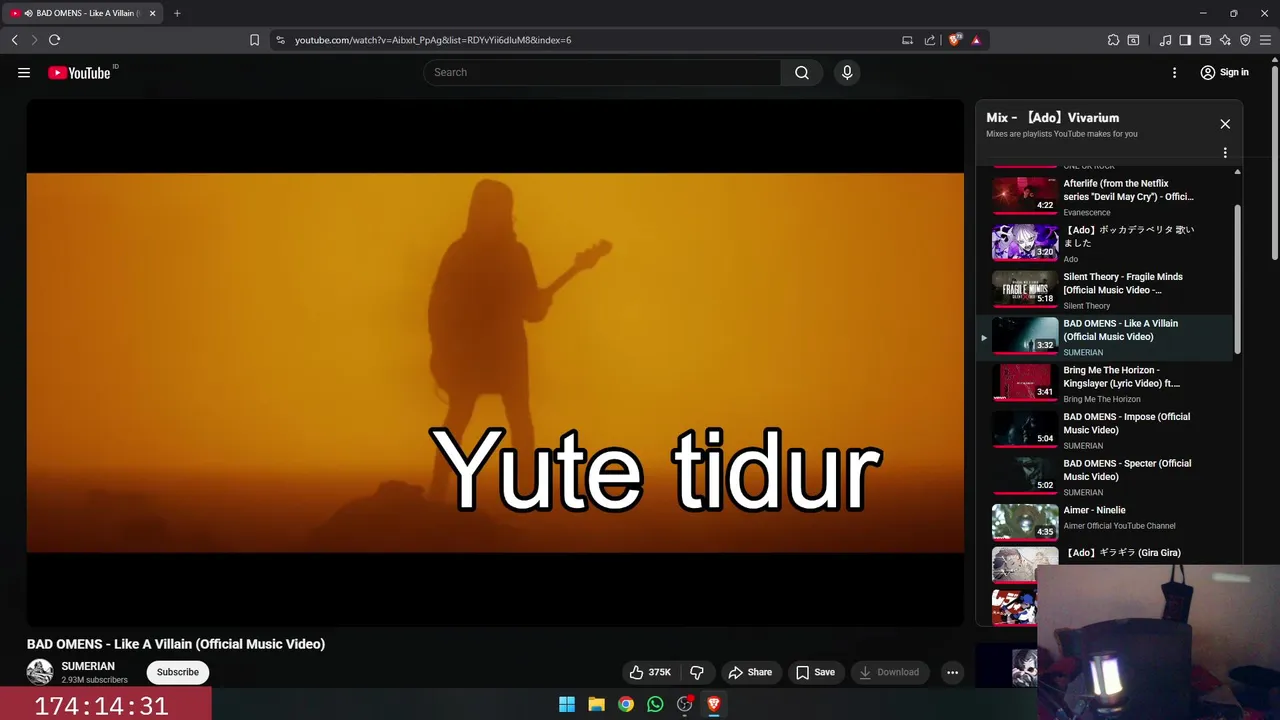The image size is (1280, 720).
Task: Open WhatsApp from taskbar
Action: [x=655, y=704]
